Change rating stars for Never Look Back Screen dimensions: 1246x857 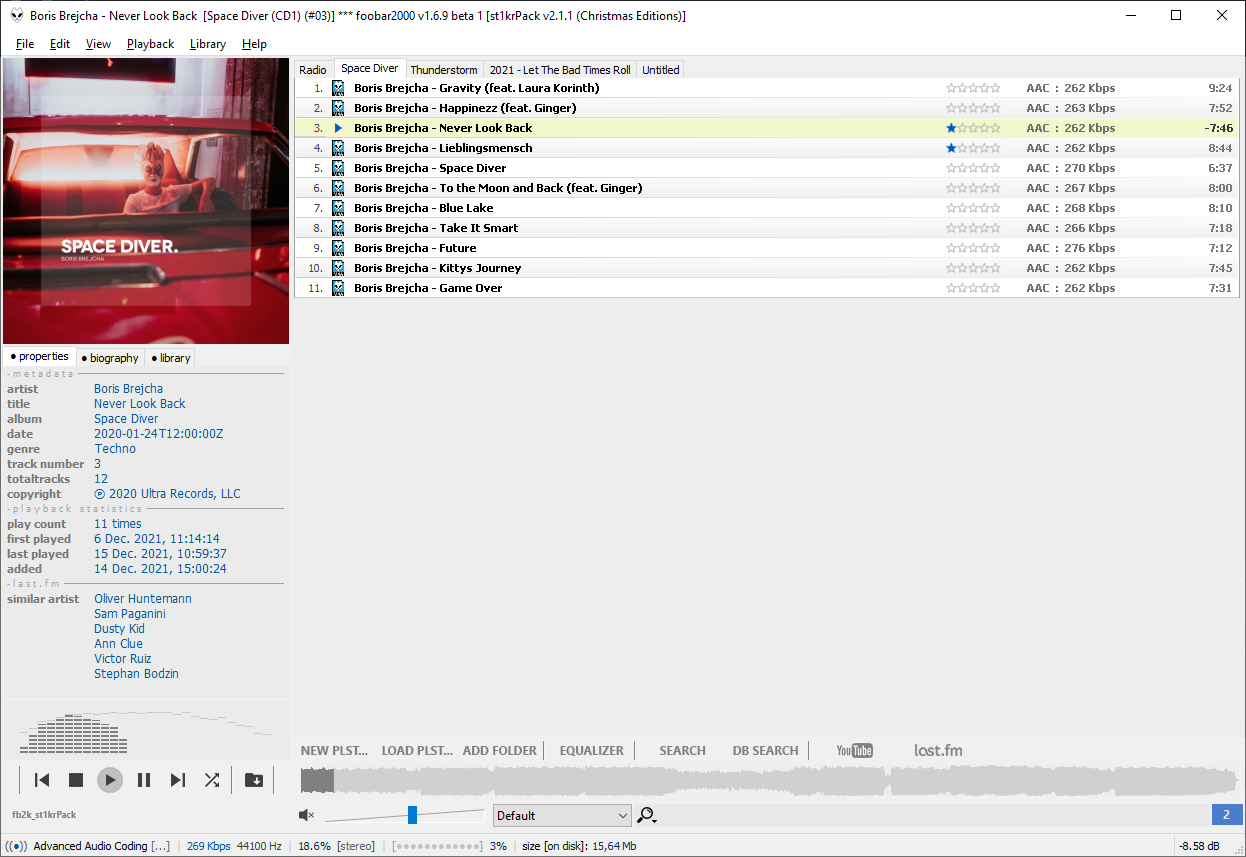973,128
